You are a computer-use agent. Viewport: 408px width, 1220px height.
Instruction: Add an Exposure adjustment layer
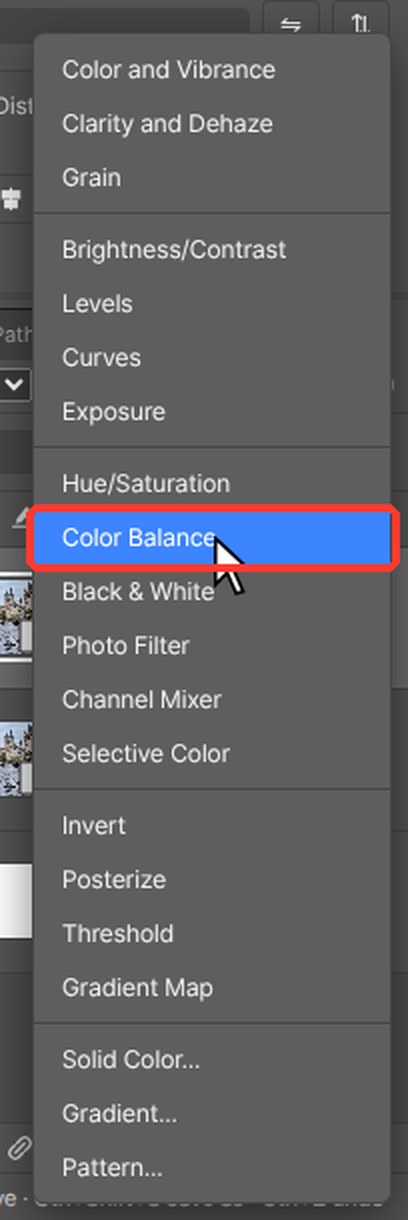[x=212, y=412]
